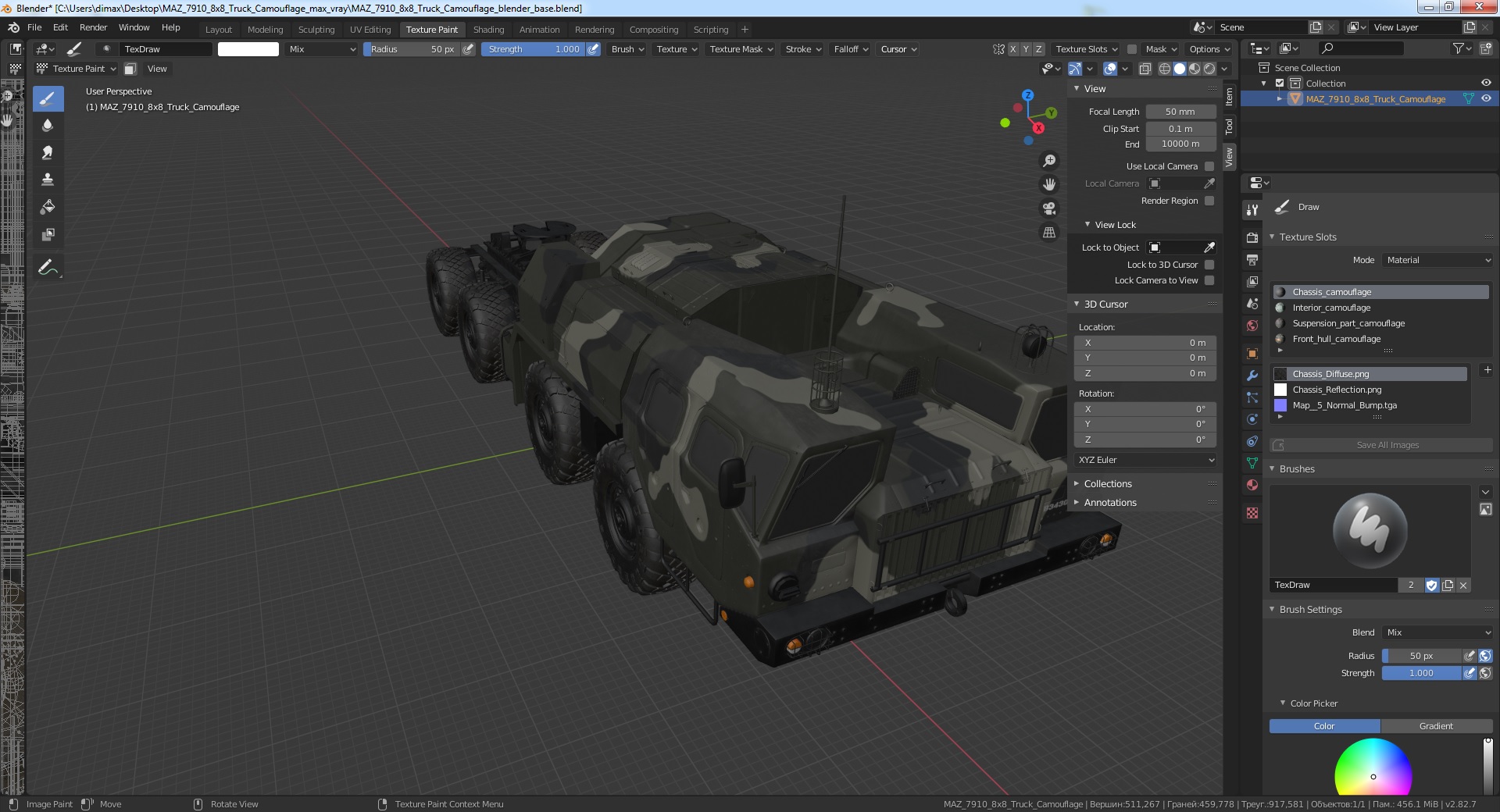This screenshot has width=1500, height=812.
Task: Toggle fake user shield for TexDraw brush
Action: pos(1432,585)
